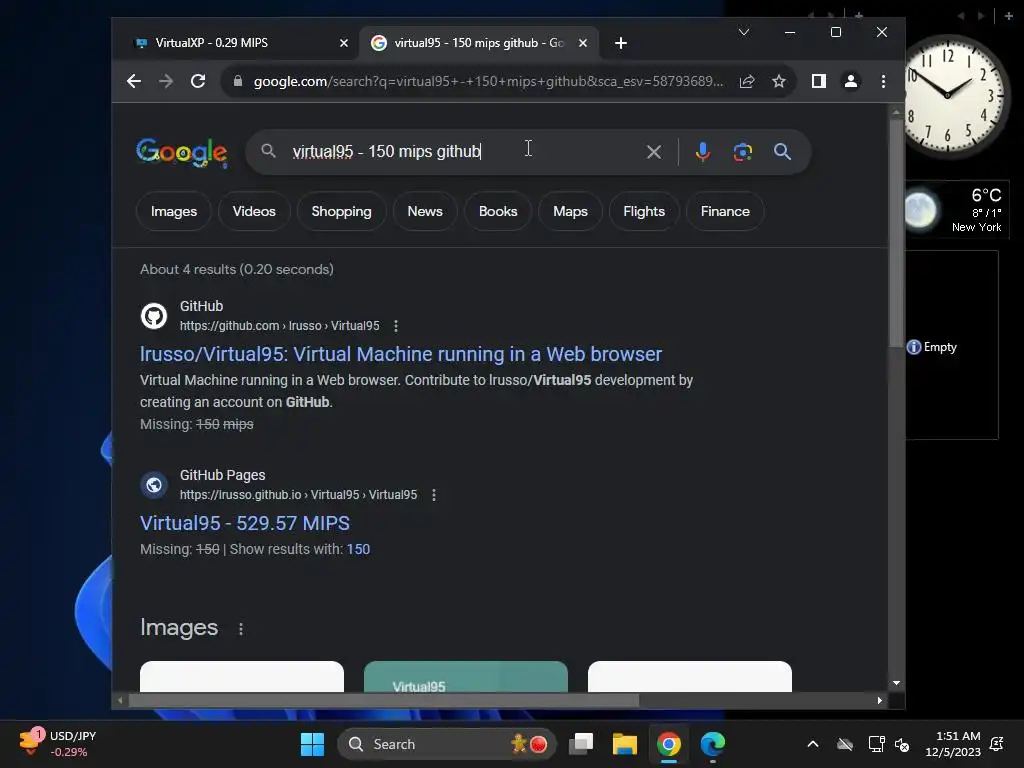This screenshot has width=1024, height=768.
Task: Click the Chrome icon in the taskbar
Action: point(669,744)
